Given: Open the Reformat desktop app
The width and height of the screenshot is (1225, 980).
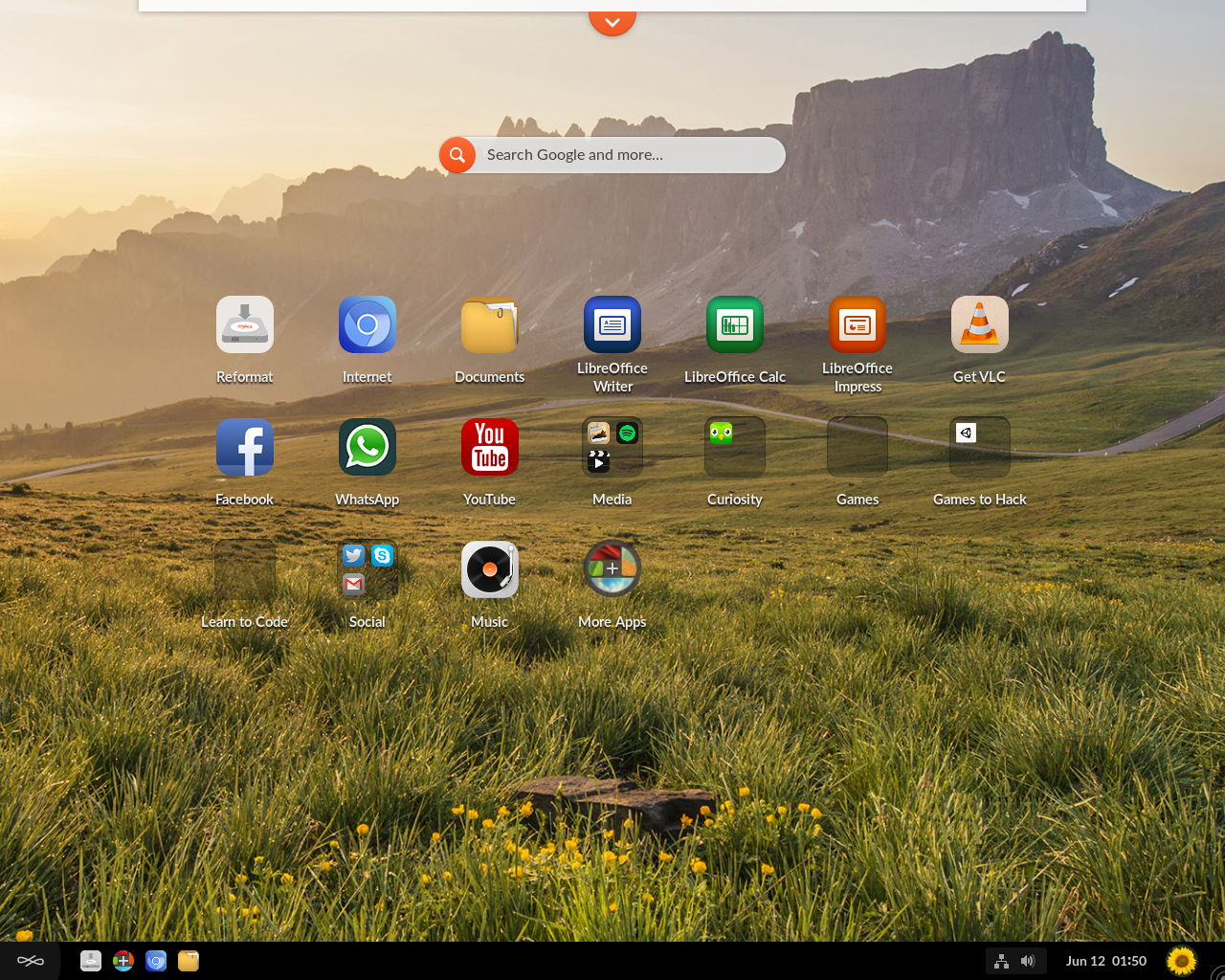Looking at the screenshot, I should tap(245, 324).
